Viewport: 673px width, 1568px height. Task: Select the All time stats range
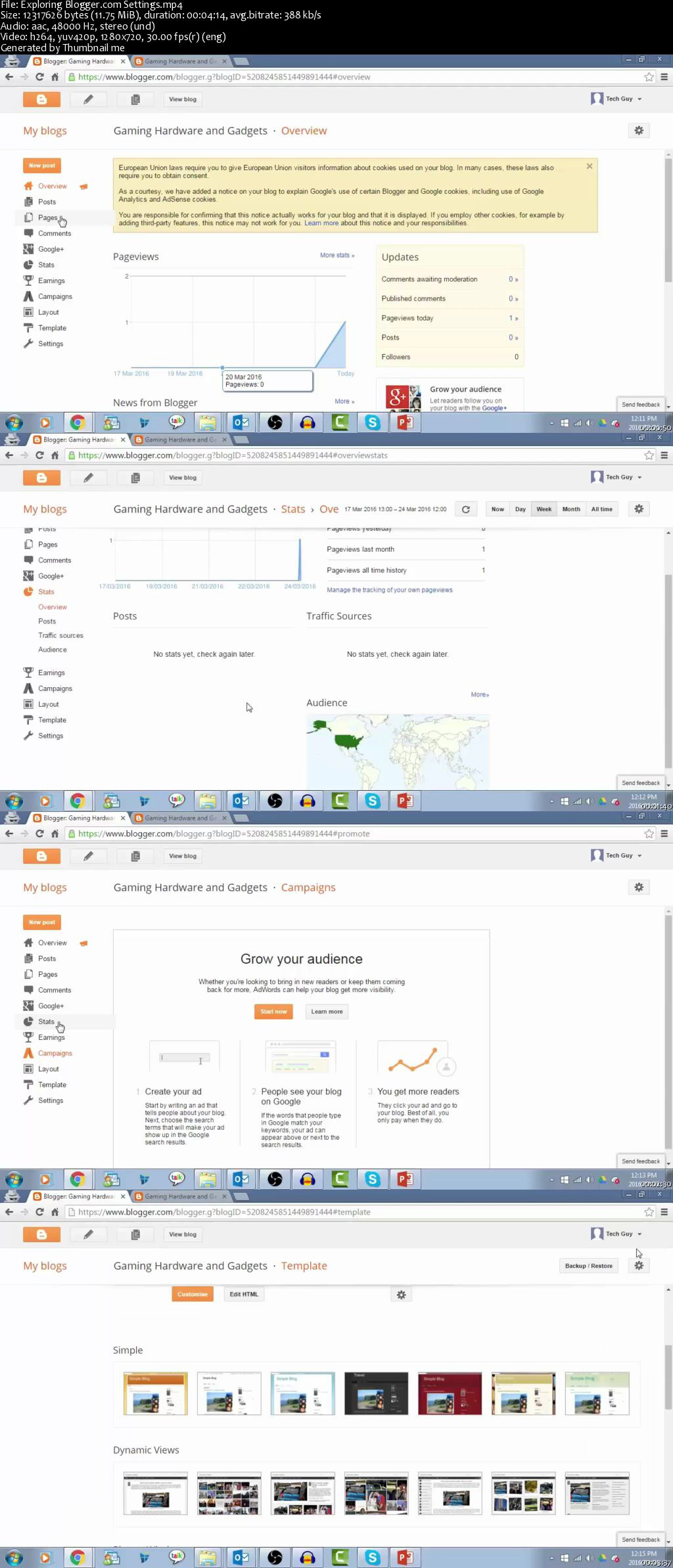click(x=601, y=509)
